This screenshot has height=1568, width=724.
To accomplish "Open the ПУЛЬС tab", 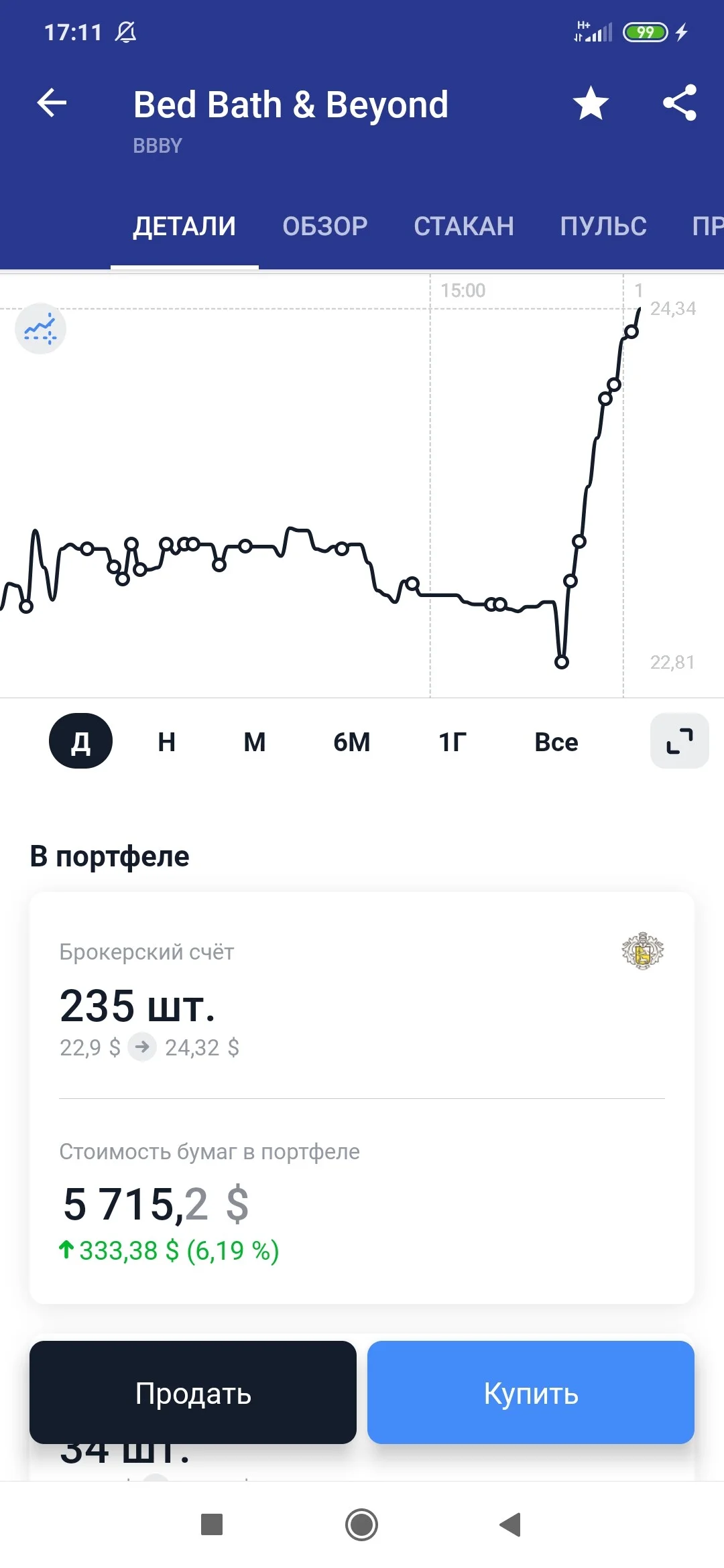I will (x=603, y=226).
